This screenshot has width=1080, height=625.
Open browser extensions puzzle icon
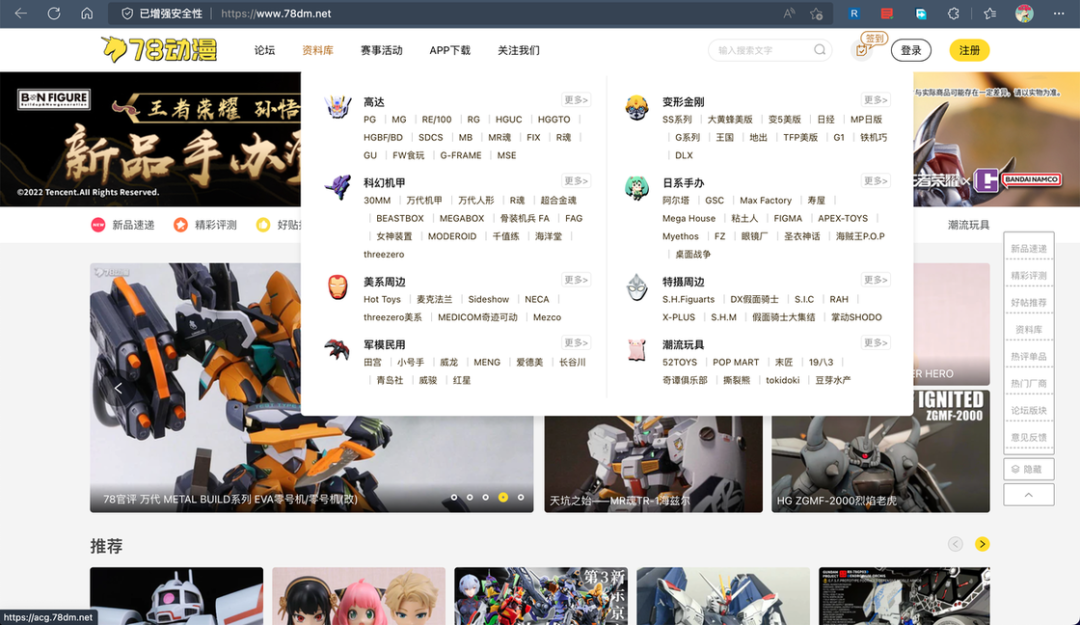[x=953, y=13]
